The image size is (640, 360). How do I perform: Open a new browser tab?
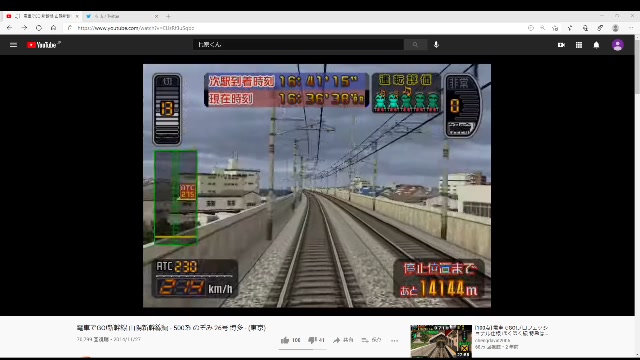tap(168, 16)
